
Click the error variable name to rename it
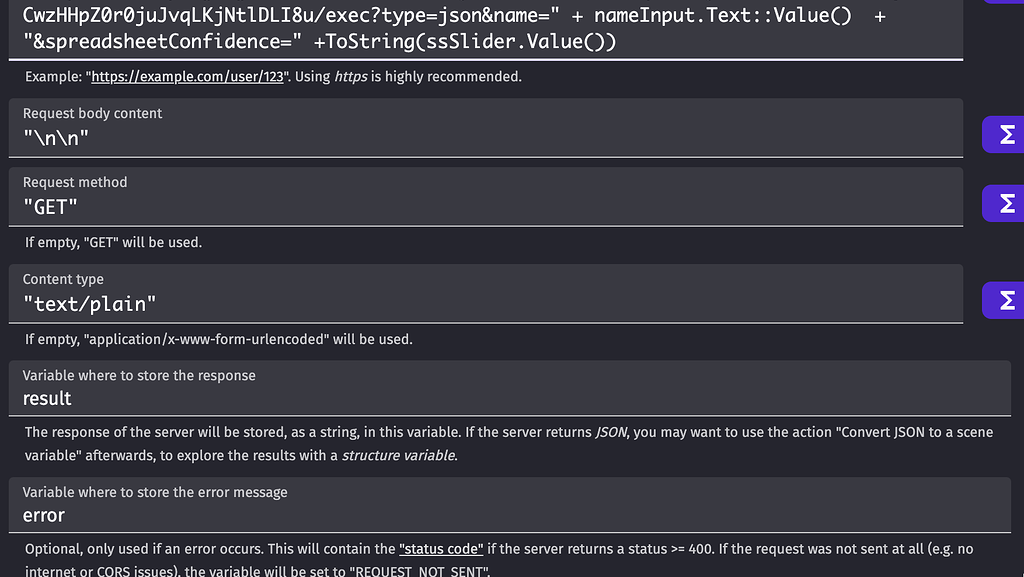coord(43,515)
